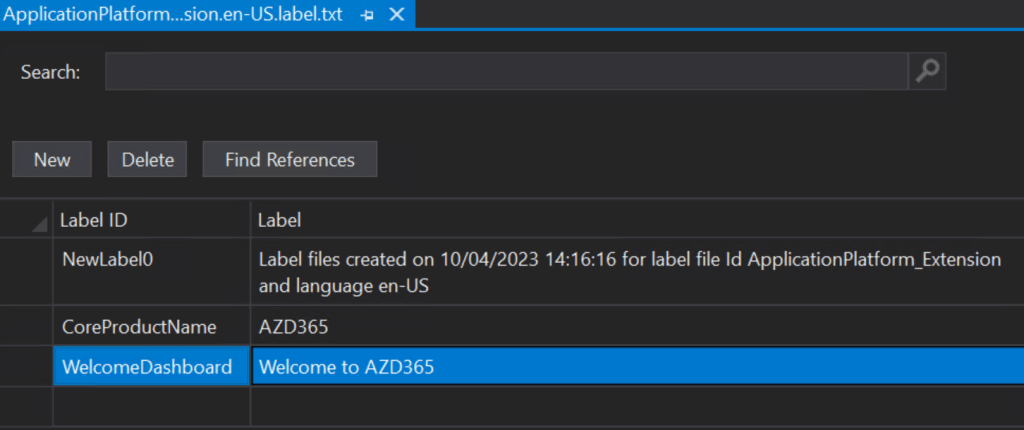The width and height of the screenshot is (1024, 430).
Task: Close the en-US.label.txt tab
Action: (x=396, y=15)
